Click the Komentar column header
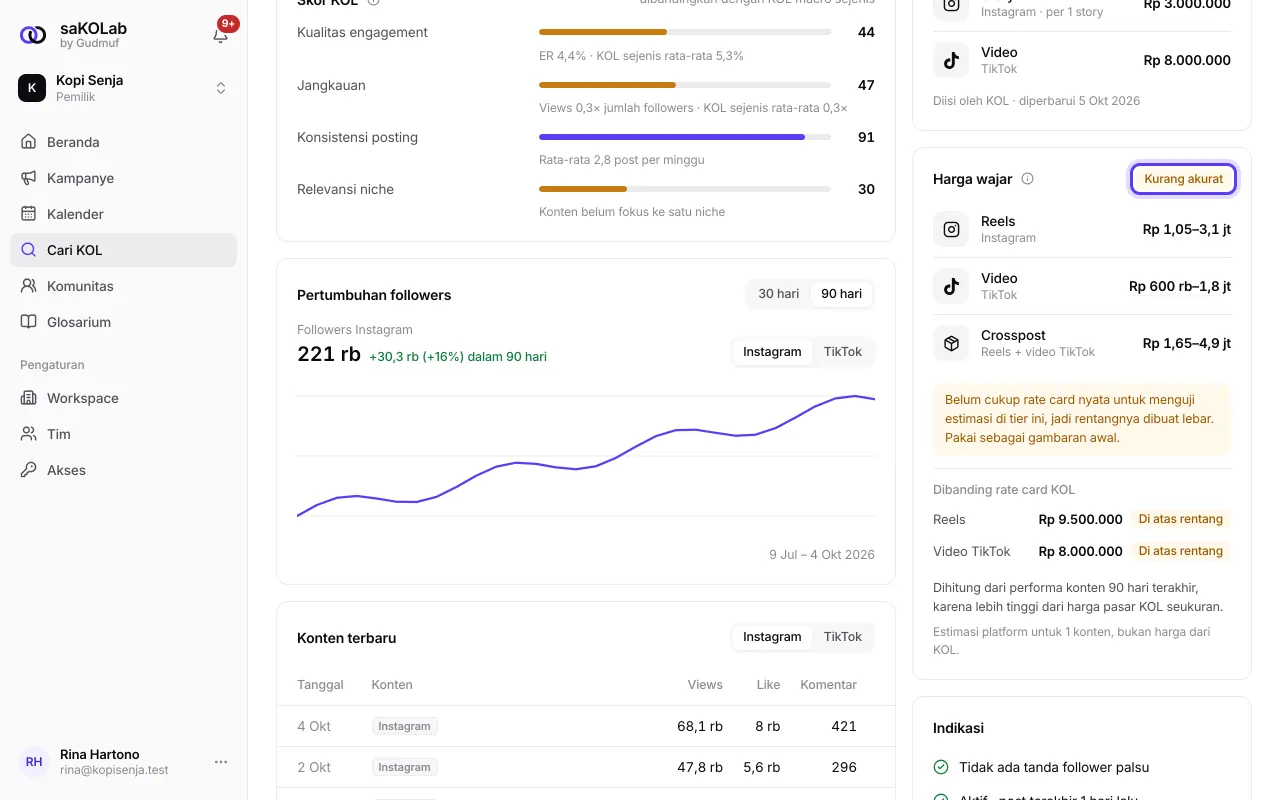The height and width of the screenshot is (800, 1280). tap(829, 685)
